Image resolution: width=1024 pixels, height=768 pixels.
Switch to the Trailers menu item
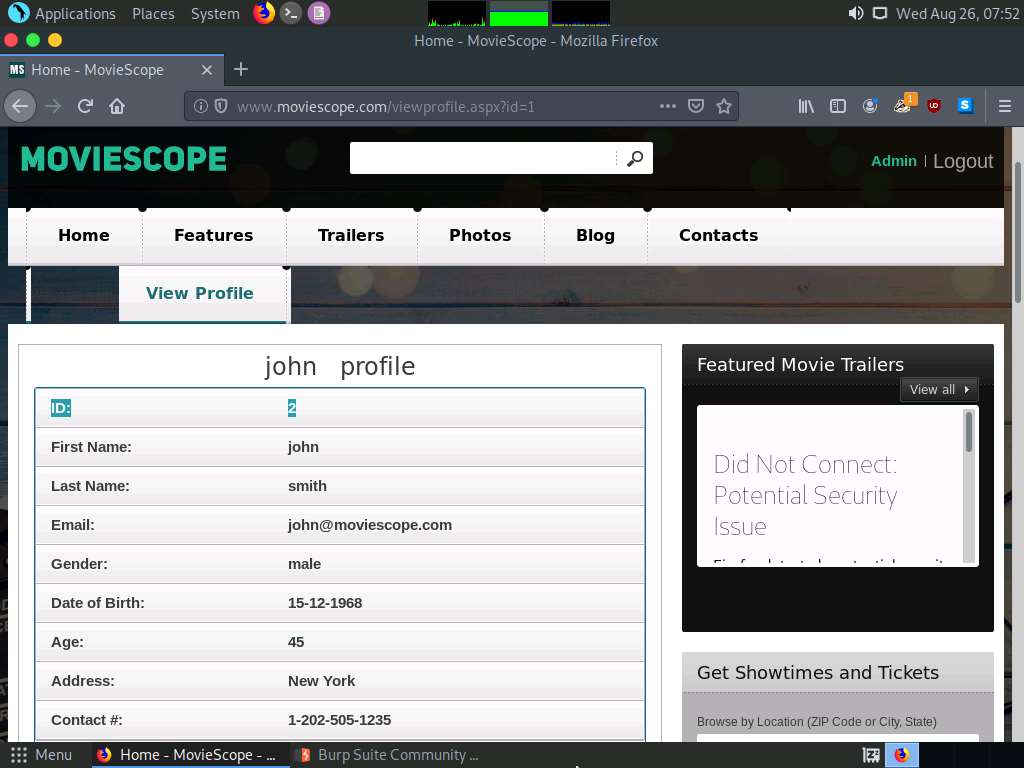tap(351, 235)
